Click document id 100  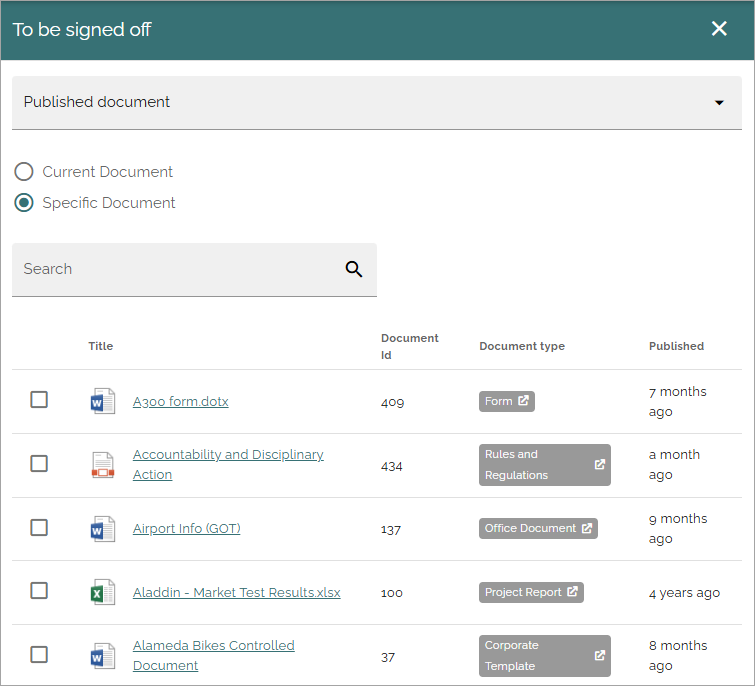391,594
